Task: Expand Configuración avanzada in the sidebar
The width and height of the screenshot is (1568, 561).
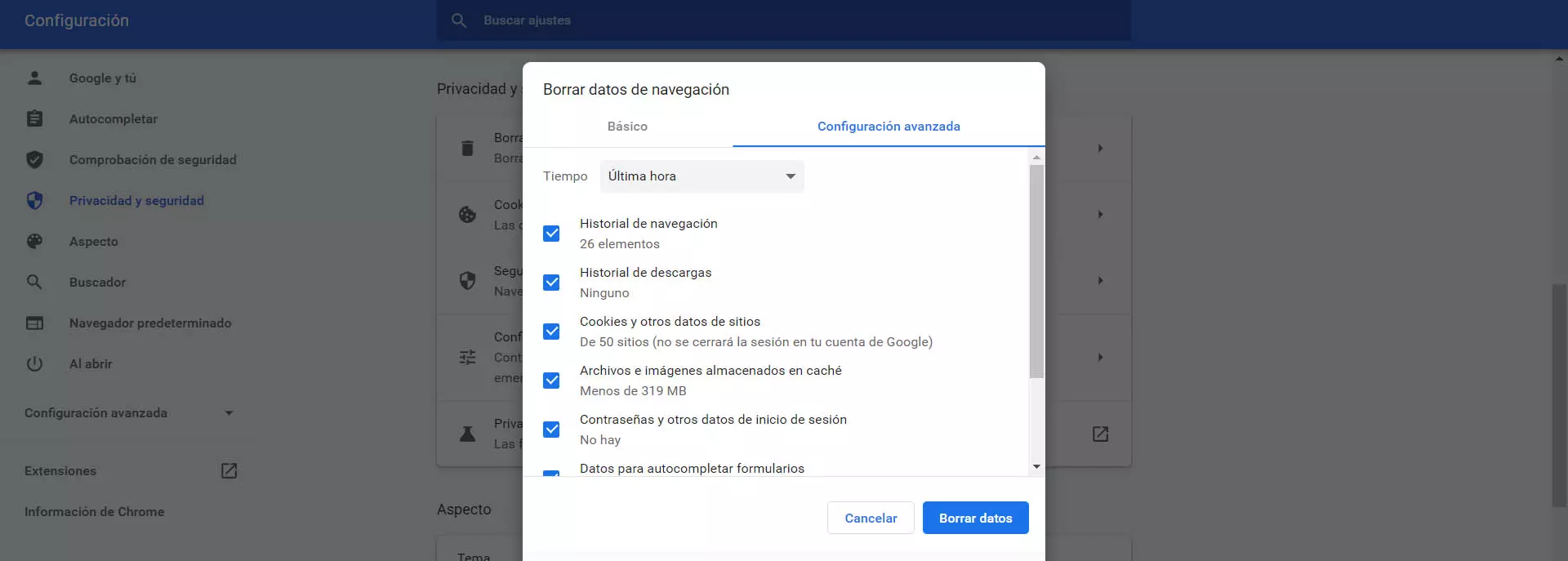Action: pyautogui.click(x=129, y=413)
